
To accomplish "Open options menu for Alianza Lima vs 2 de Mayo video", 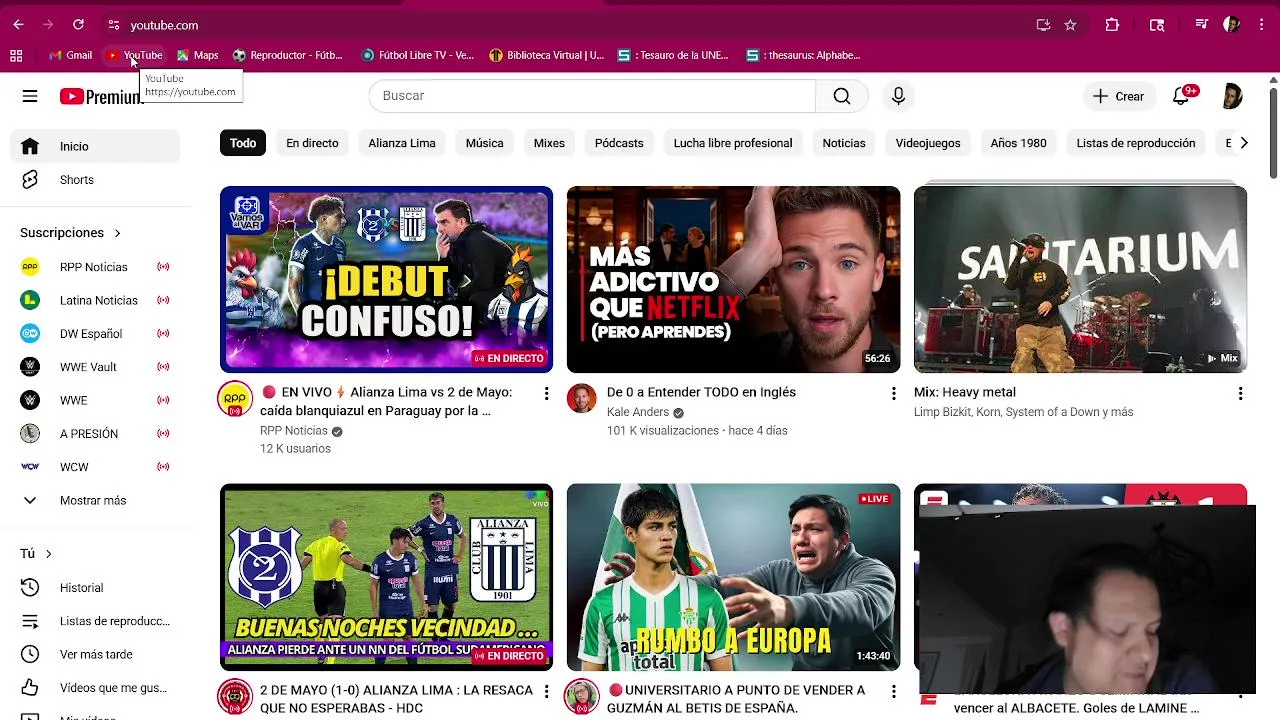I will tap(546, 394).
